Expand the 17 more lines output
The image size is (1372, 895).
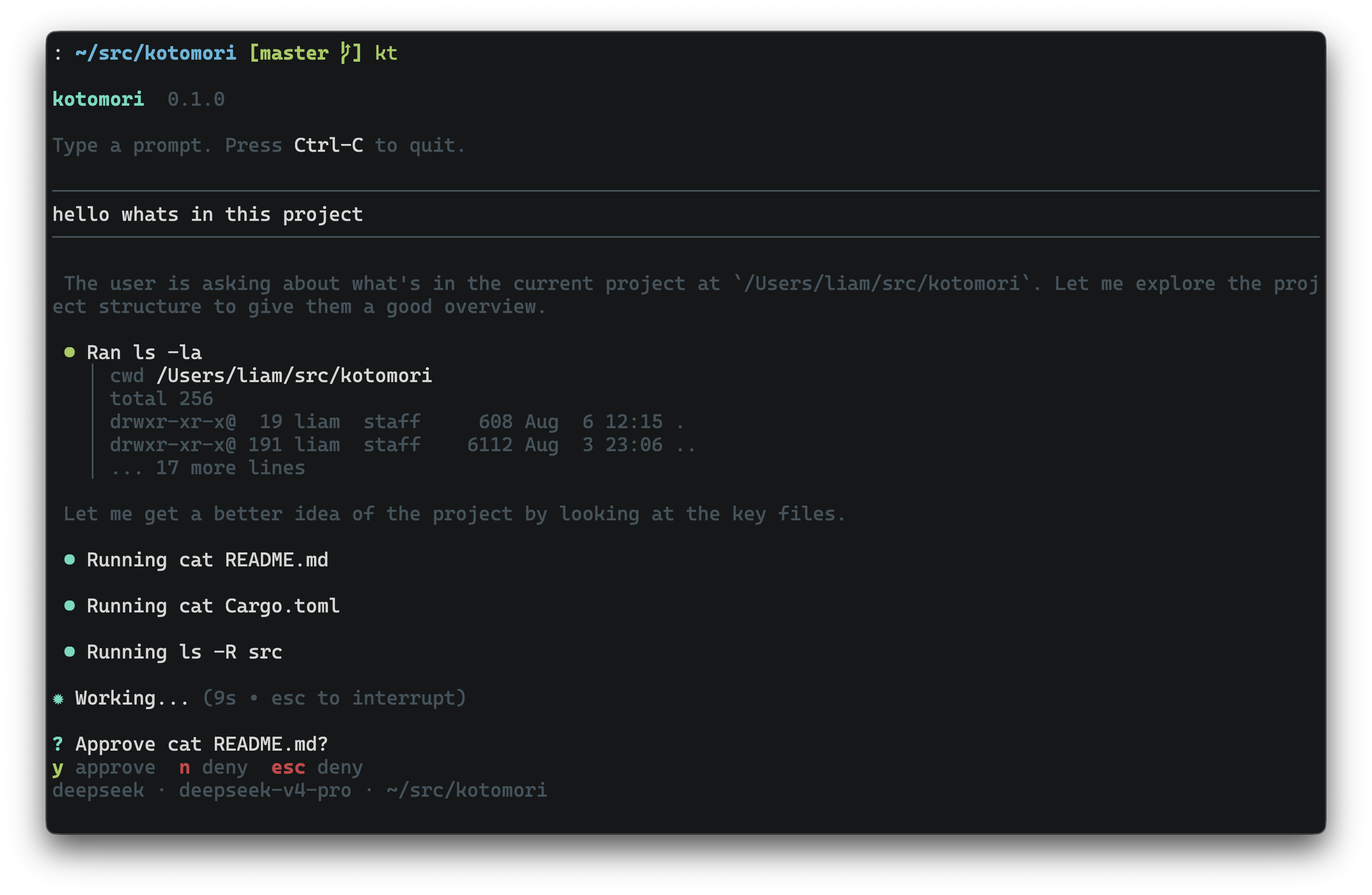coord(207,468)
